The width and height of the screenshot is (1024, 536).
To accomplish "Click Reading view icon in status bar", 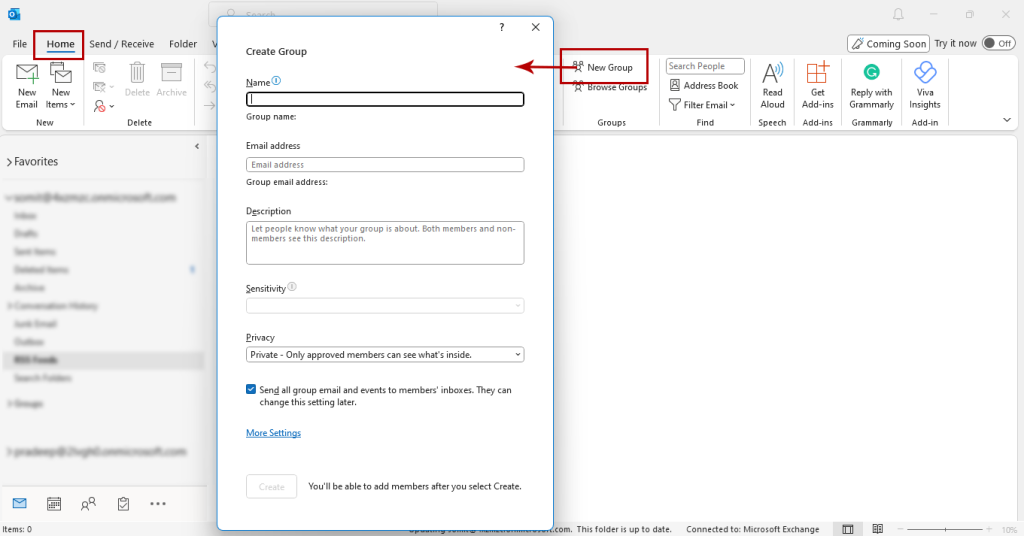I will pos(878,529).
